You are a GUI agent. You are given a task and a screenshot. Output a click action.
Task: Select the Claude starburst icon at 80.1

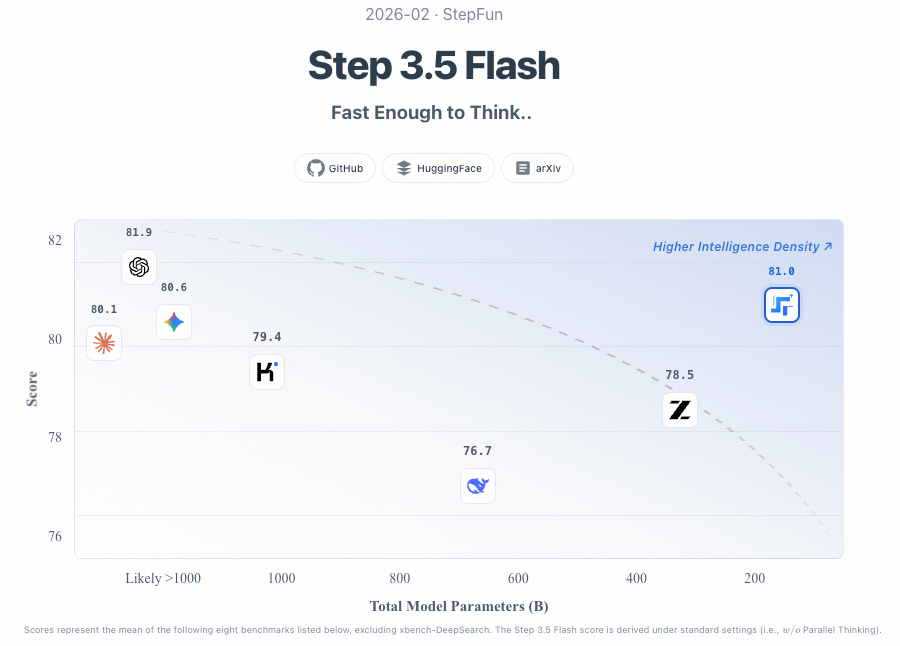(104, 344)
